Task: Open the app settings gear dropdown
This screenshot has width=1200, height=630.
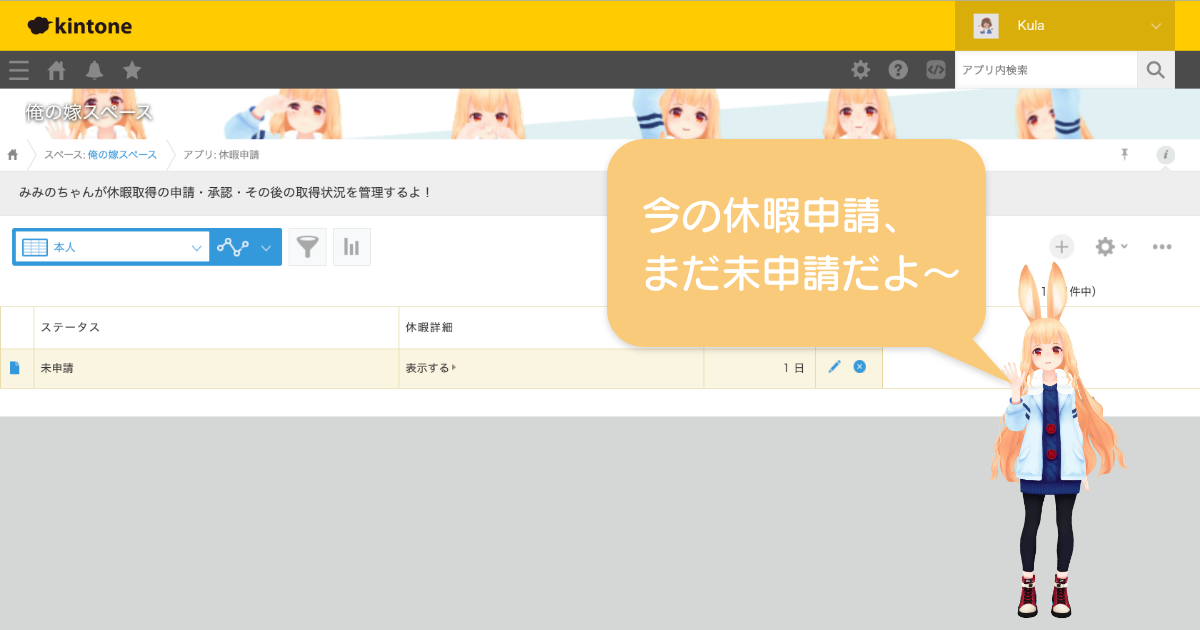Action: (x=1110, y=247)
